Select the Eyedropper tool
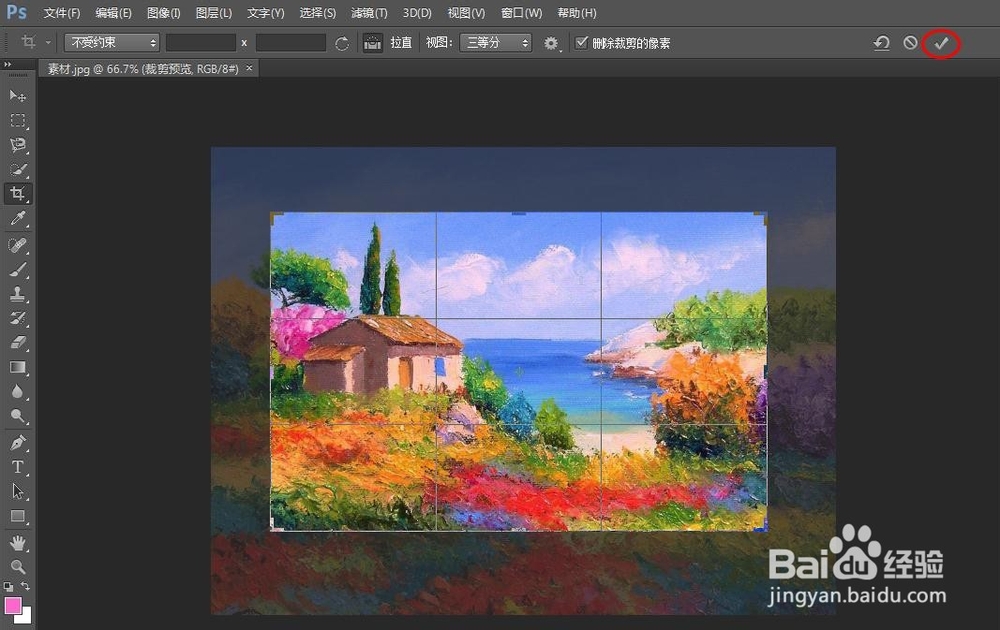The width and height of the screenshot is (1000, 630). coord(17,219)
